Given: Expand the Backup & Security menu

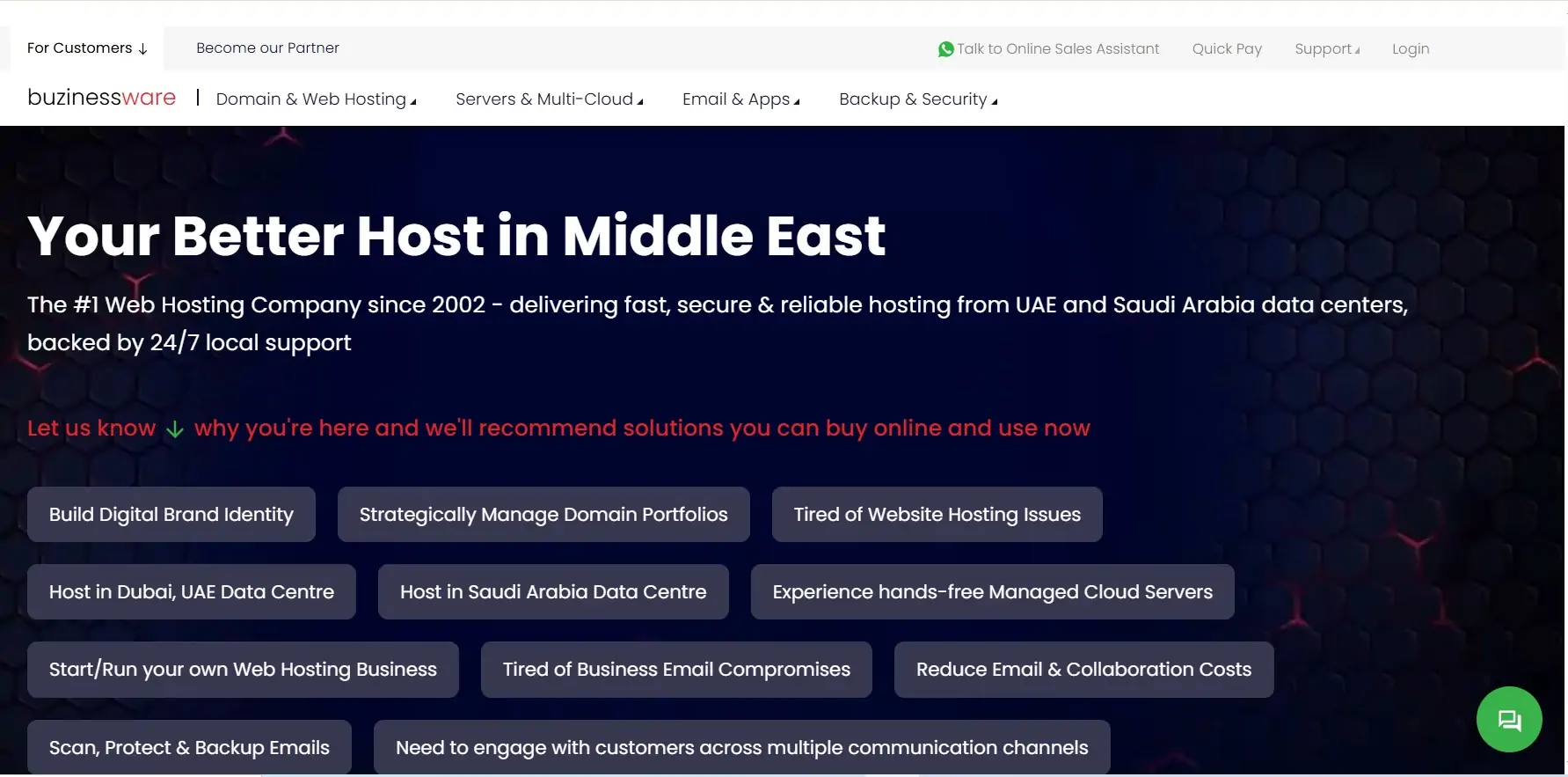Looking at the screenshot, I should pyautogui.click(x=918, y=99).
